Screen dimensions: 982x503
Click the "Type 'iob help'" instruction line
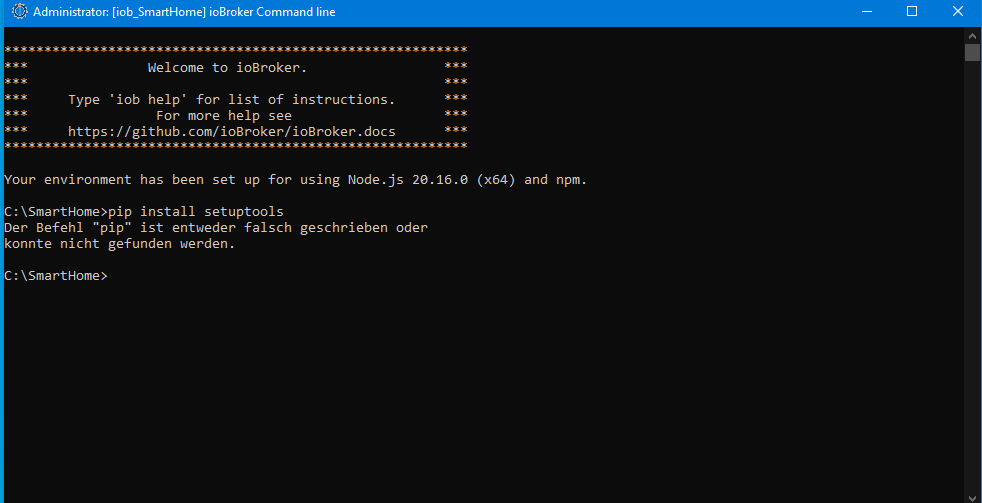tap(231, 100)
